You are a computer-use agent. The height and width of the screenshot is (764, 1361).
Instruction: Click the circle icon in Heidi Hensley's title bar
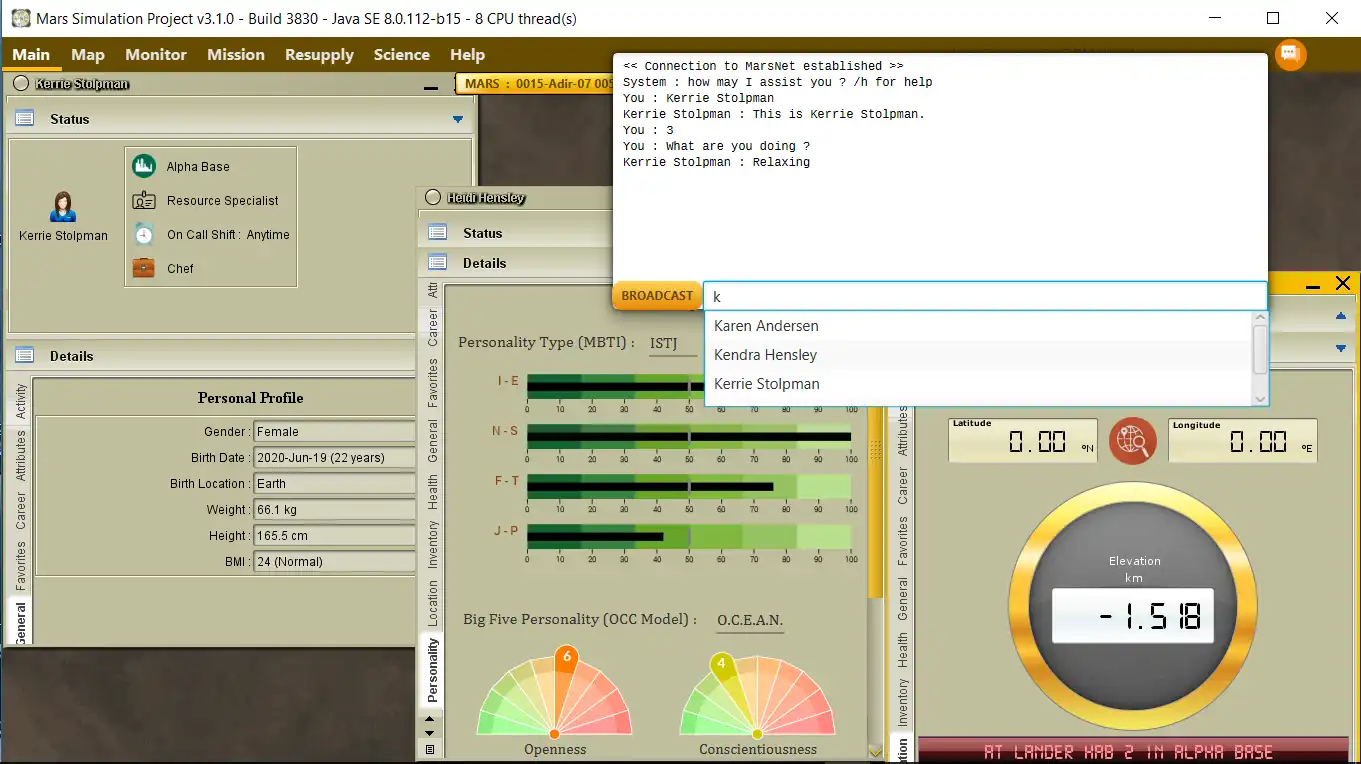pyautogui.click(x=432, y=198)
